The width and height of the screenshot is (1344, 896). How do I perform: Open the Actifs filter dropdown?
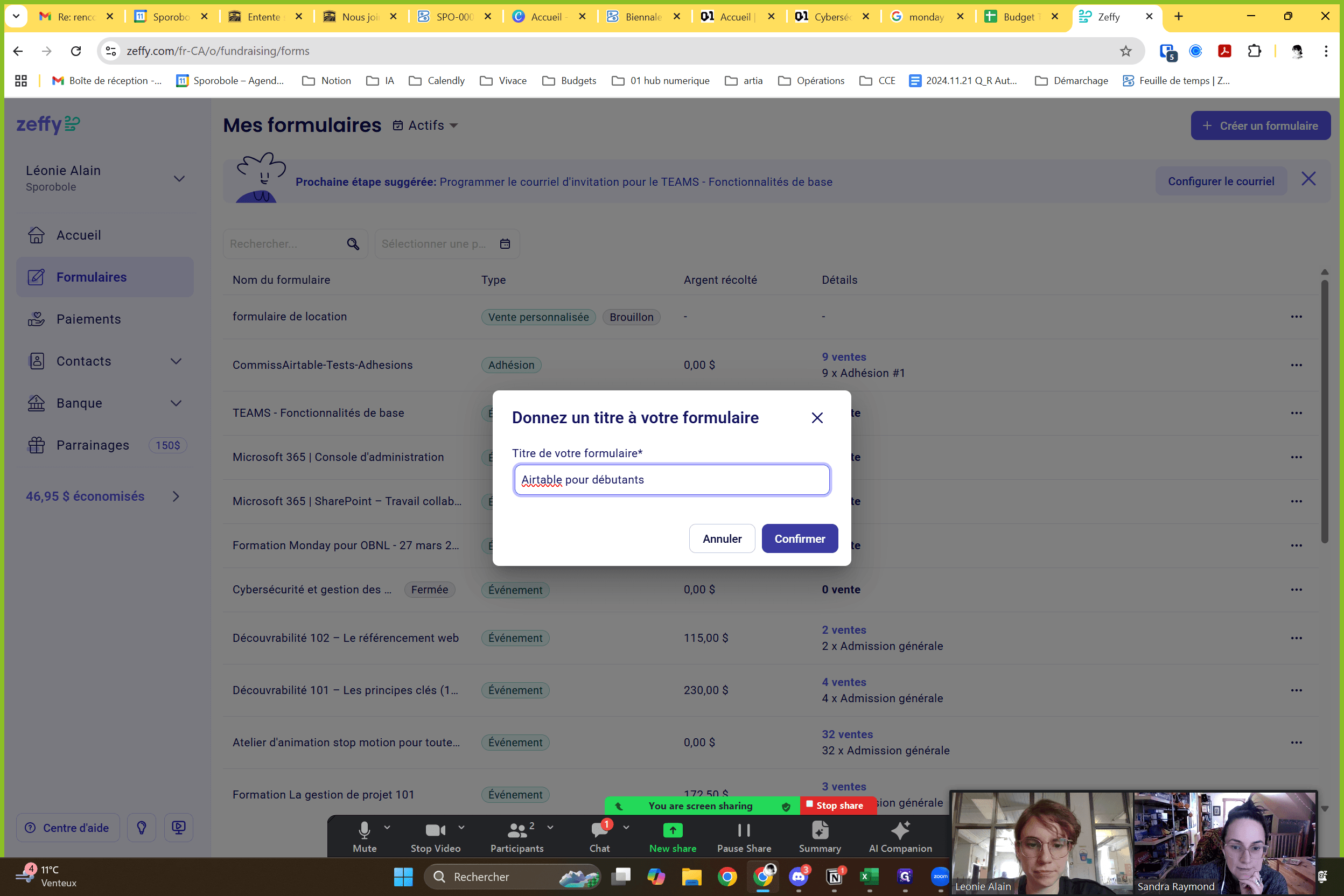(426, 125)
